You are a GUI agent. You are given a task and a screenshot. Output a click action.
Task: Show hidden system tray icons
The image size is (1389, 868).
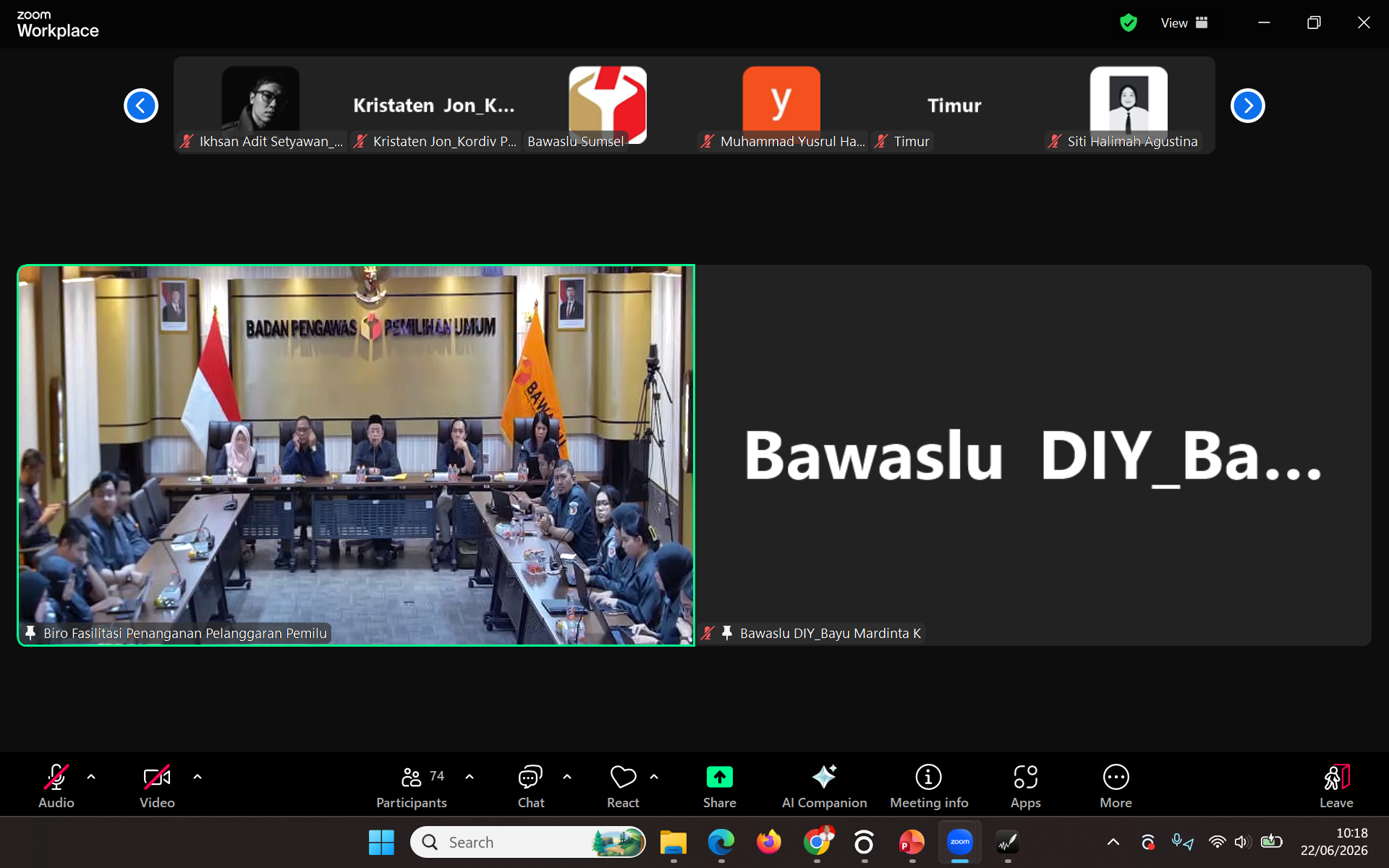pyautogui.click(x=1113, y=842)
